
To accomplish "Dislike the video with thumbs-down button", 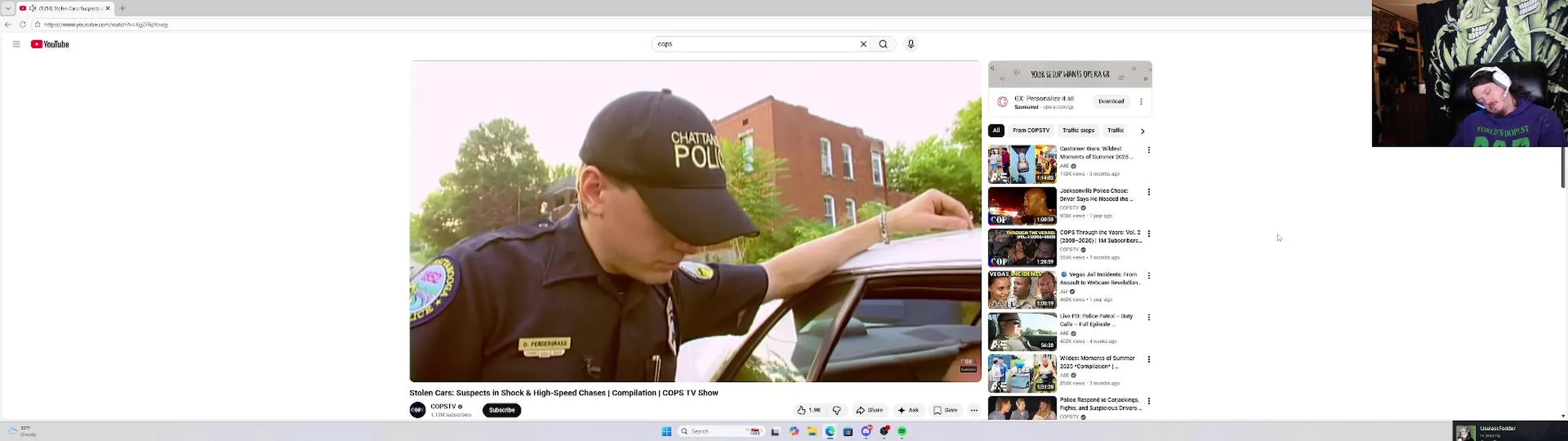I will 837,410.
